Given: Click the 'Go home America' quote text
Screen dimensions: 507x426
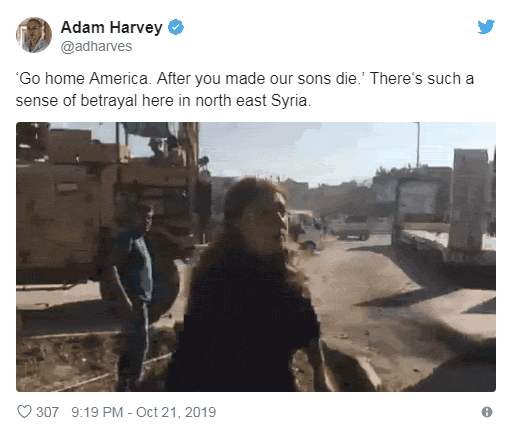Looking at the screenshot, I should (x=82, y=79).
